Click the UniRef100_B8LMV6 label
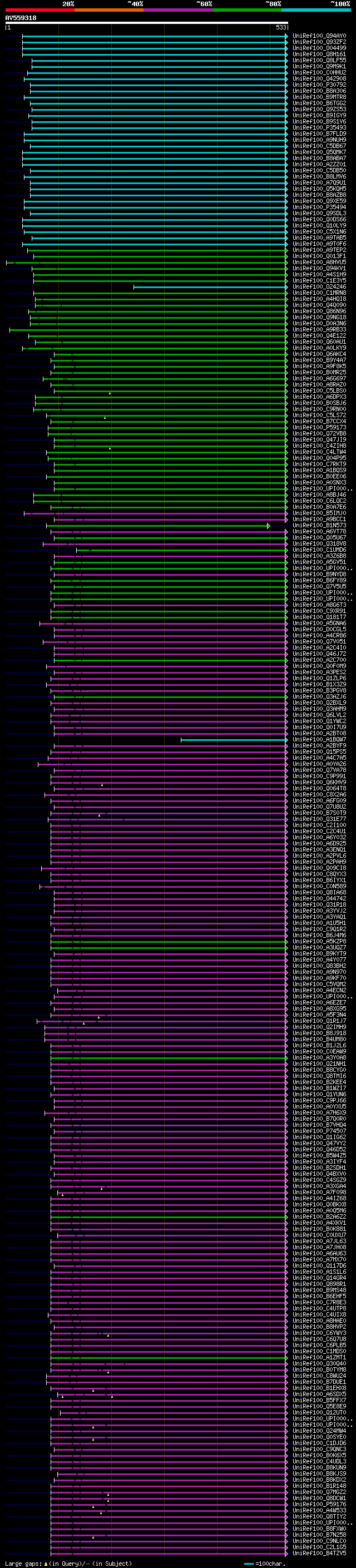356x1568 pixels. (x=319, y=176)
